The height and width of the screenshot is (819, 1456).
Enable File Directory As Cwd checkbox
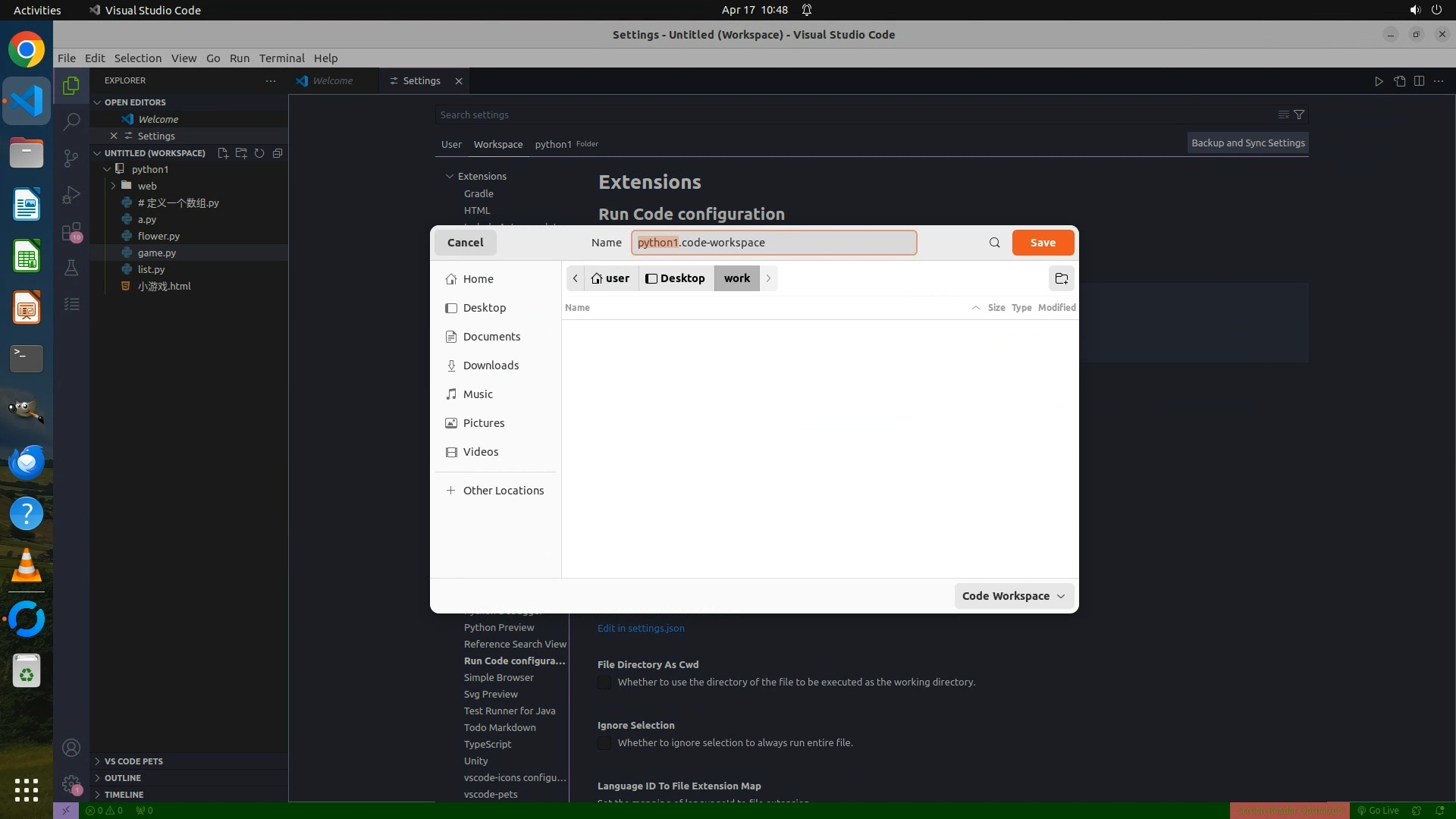(x=604, y=682)
